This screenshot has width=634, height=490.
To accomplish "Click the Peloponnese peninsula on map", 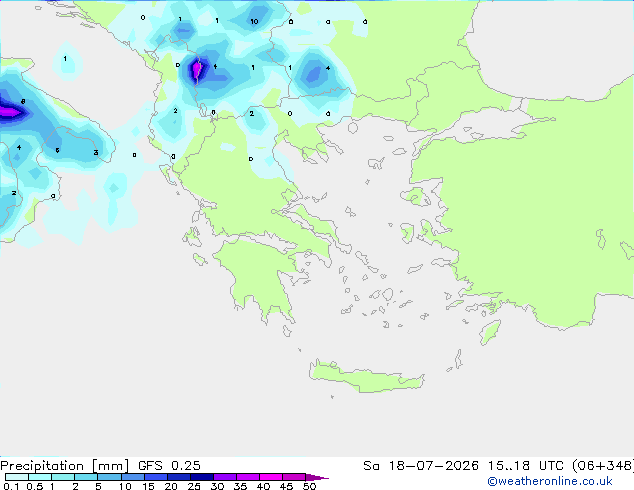I will [x=259, y=275].
